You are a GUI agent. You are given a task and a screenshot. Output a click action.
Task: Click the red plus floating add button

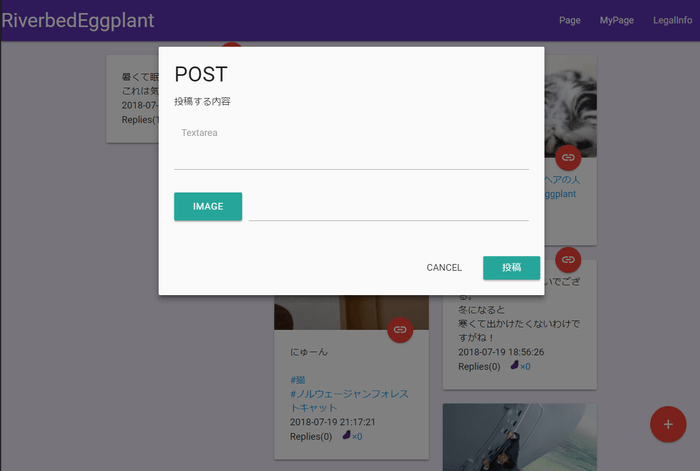[x=668, y=424]
